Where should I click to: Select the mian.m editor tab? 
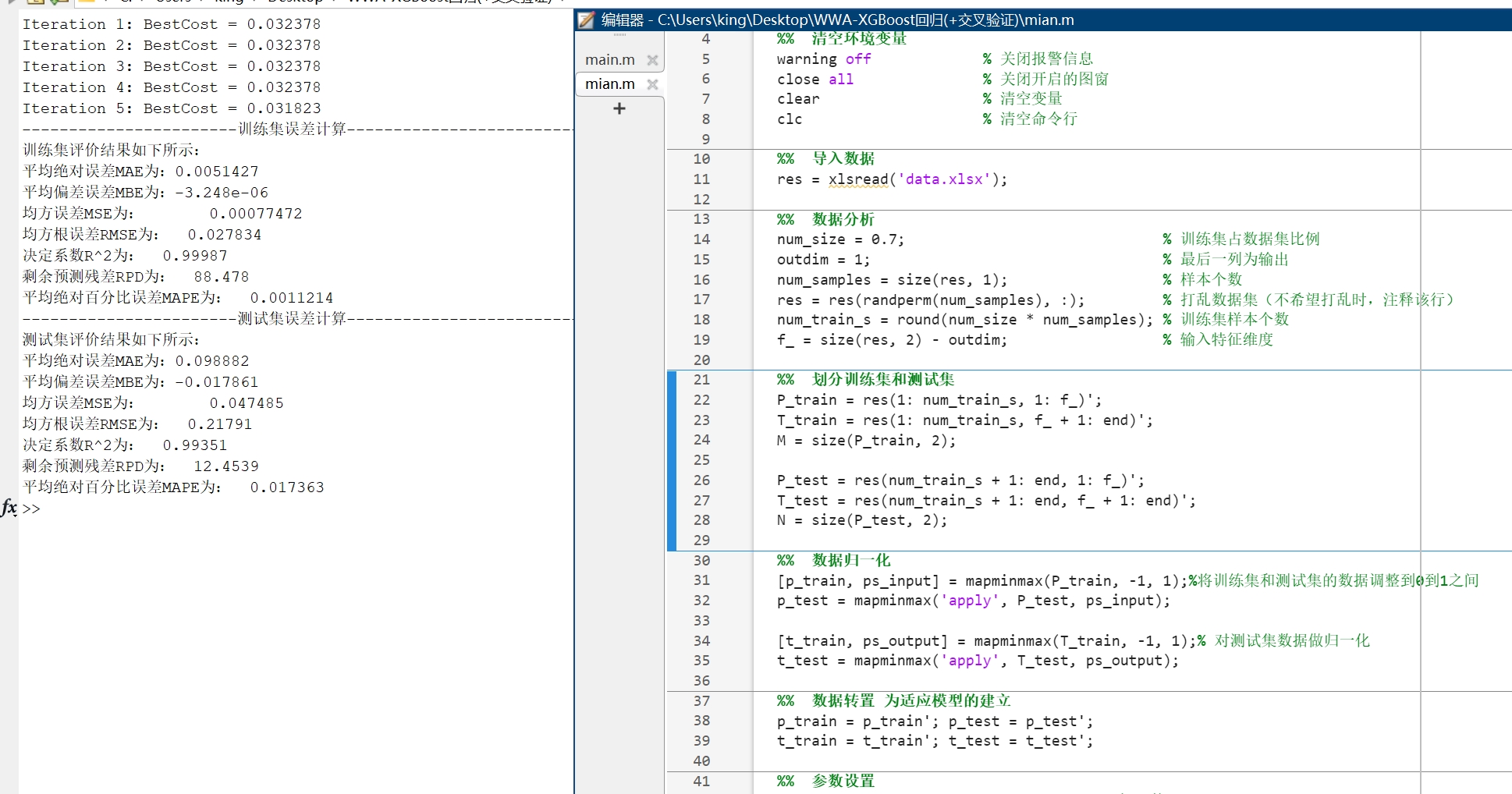click(609, 84)
